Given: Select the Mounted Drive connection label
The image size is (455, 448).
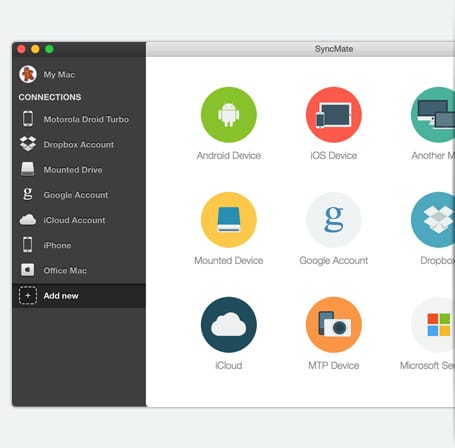Looking at the screenshot, I should pyautogui.click(x=73, y=170).
